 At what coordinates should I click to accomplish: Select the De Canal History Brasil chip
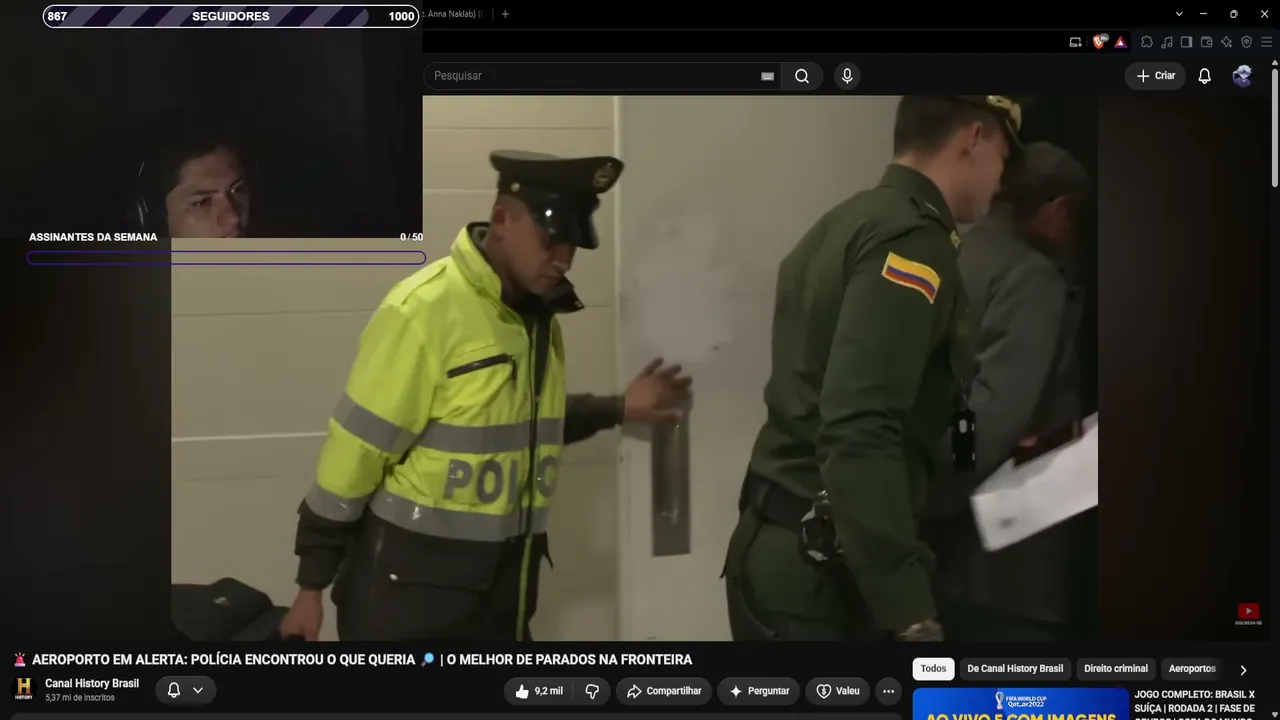1015,669
